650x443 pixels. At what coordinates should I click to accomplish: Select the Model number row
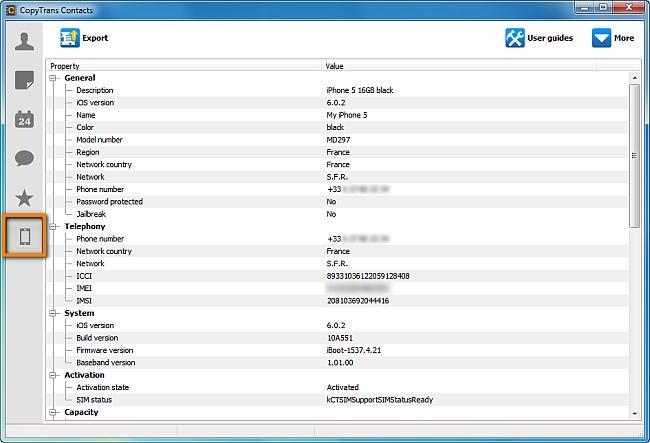pos(338,140)
